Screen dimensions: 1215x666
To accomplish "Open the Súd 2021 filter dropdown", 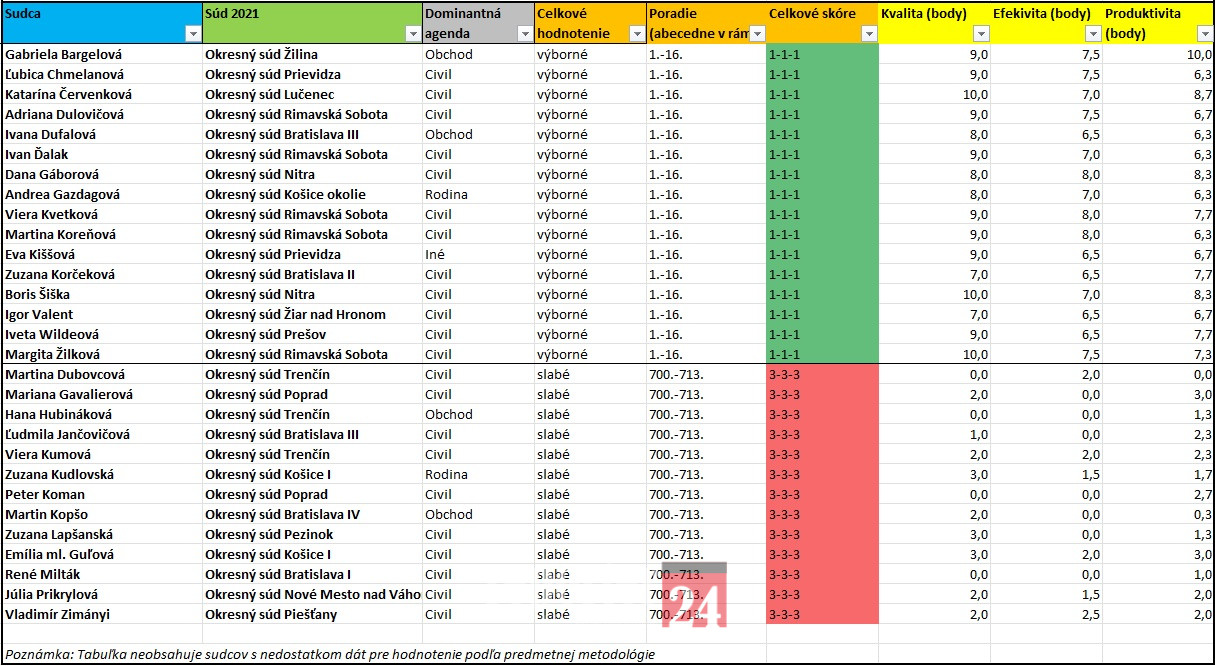I will [412, 34].
